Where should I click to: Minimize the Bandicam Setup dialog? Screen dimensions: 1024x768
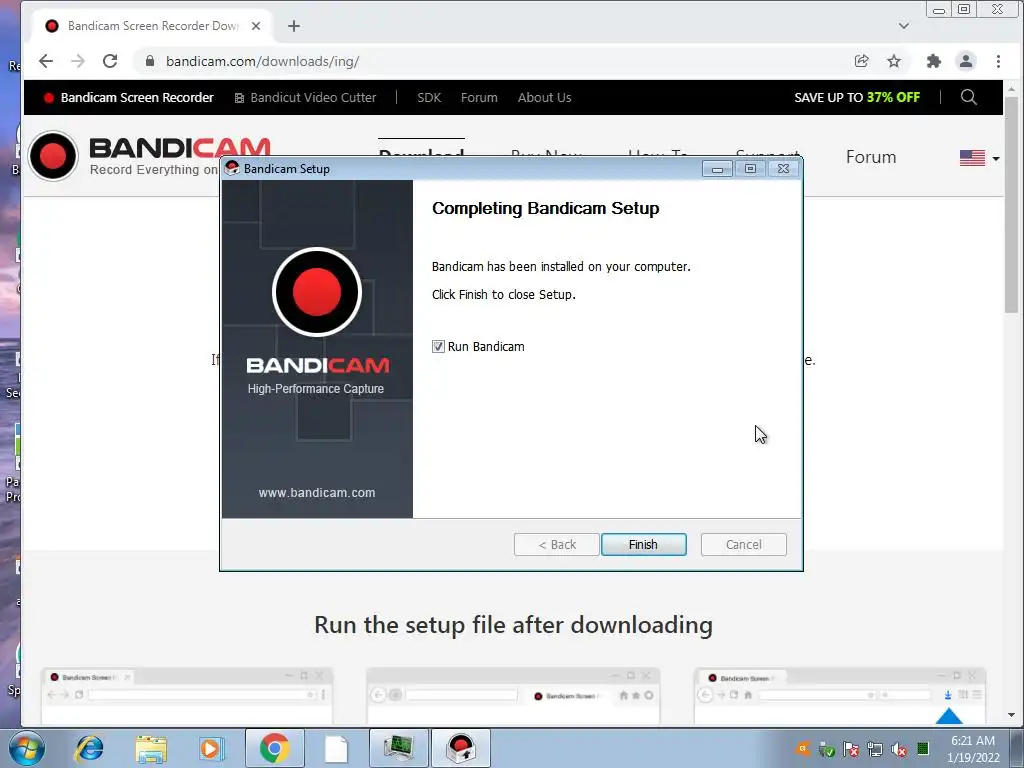pyautogui.click(x=717, y=169)
